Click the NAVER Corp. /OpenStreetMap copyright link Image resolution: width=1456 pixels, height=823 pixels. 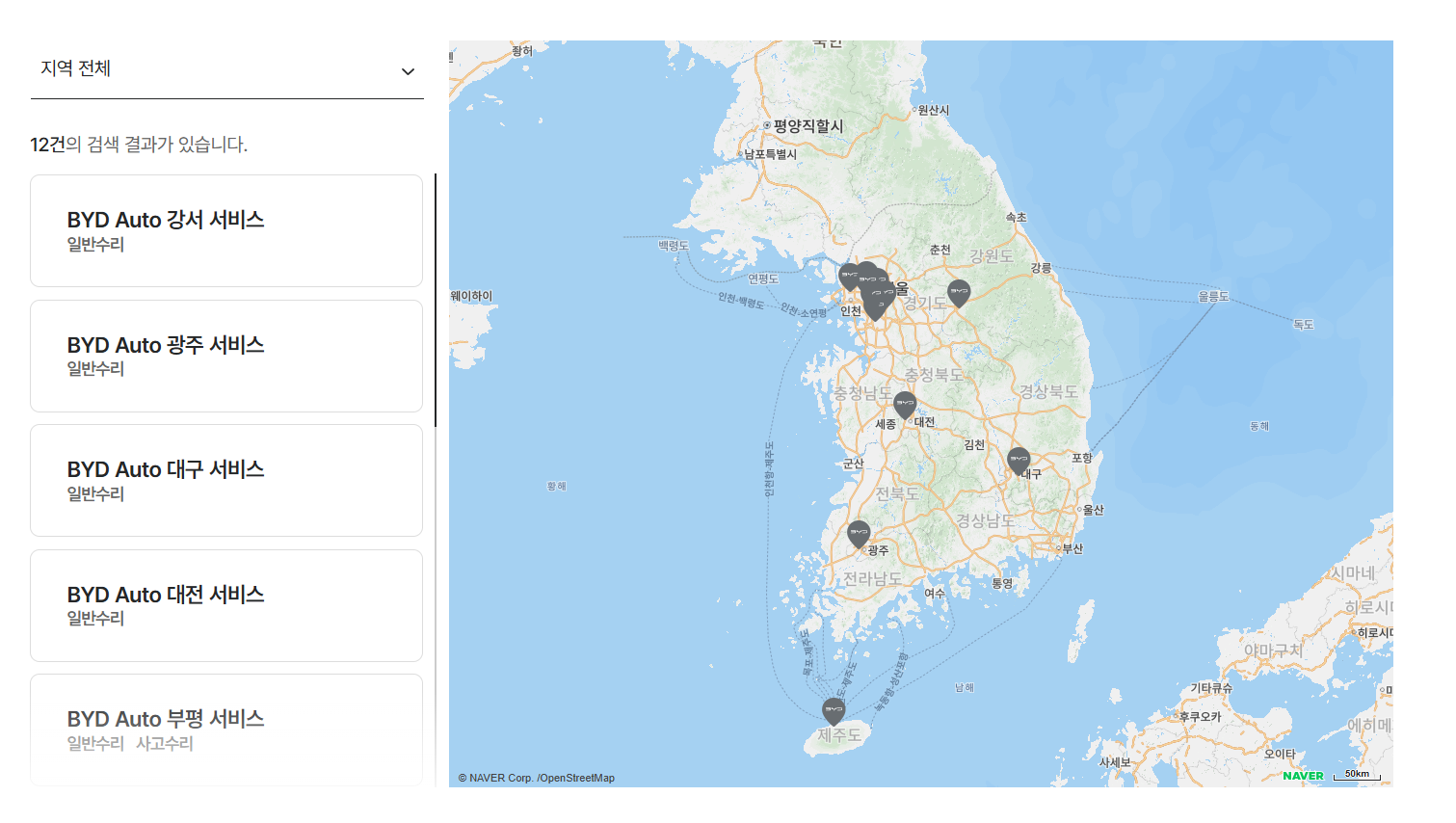537,778
